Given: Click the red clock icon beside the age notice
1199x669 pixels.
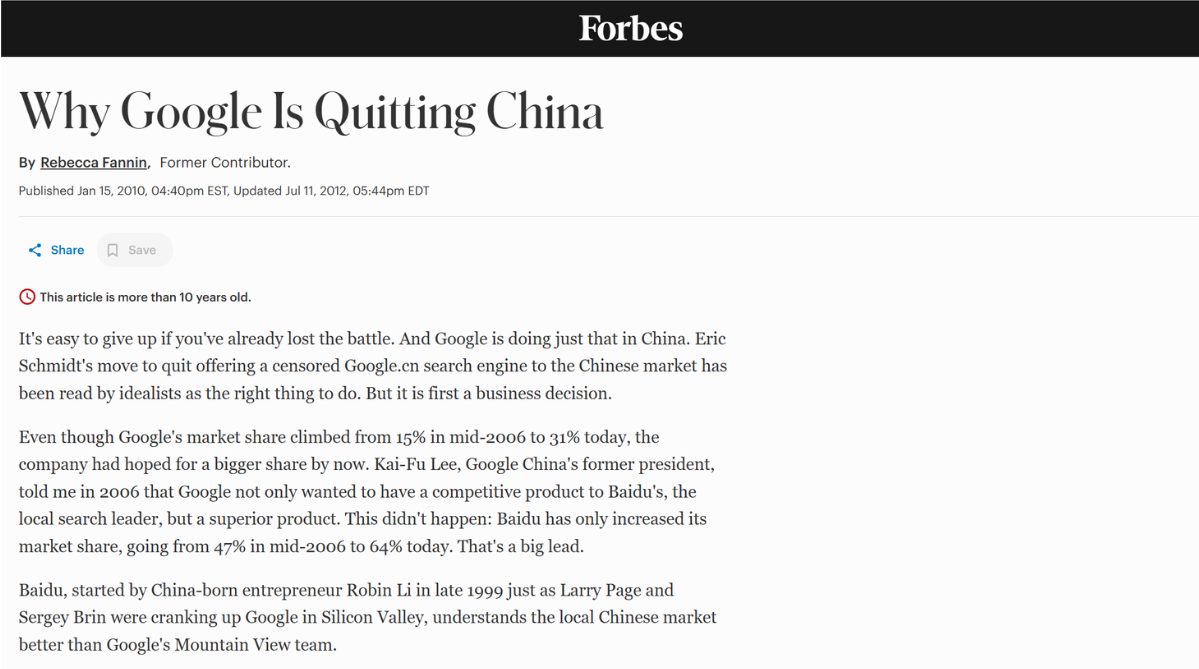Looking at the screenshot, I should point(26,296).
